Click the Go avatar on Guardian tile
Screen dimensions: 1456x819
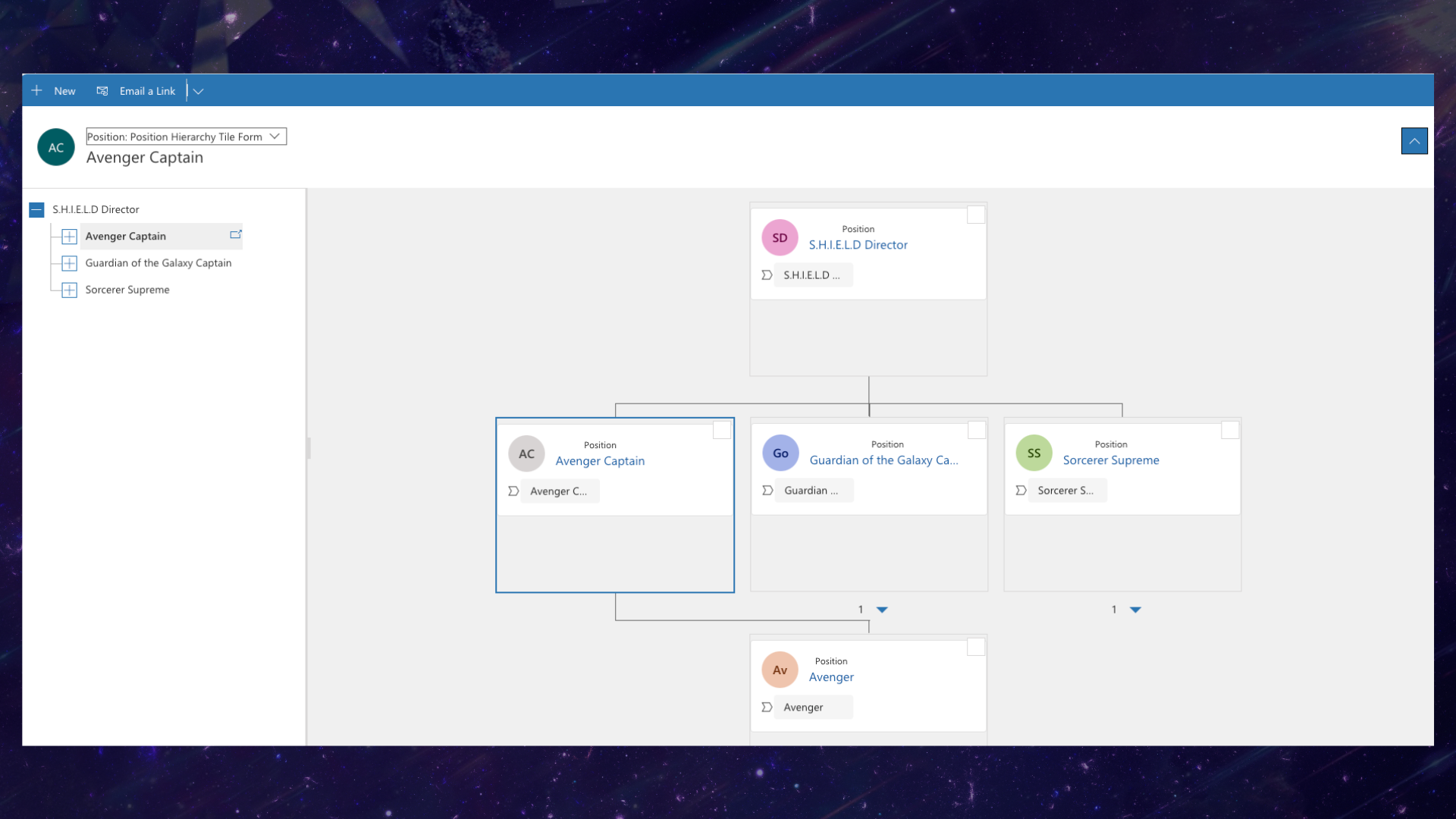click(780, 453)
